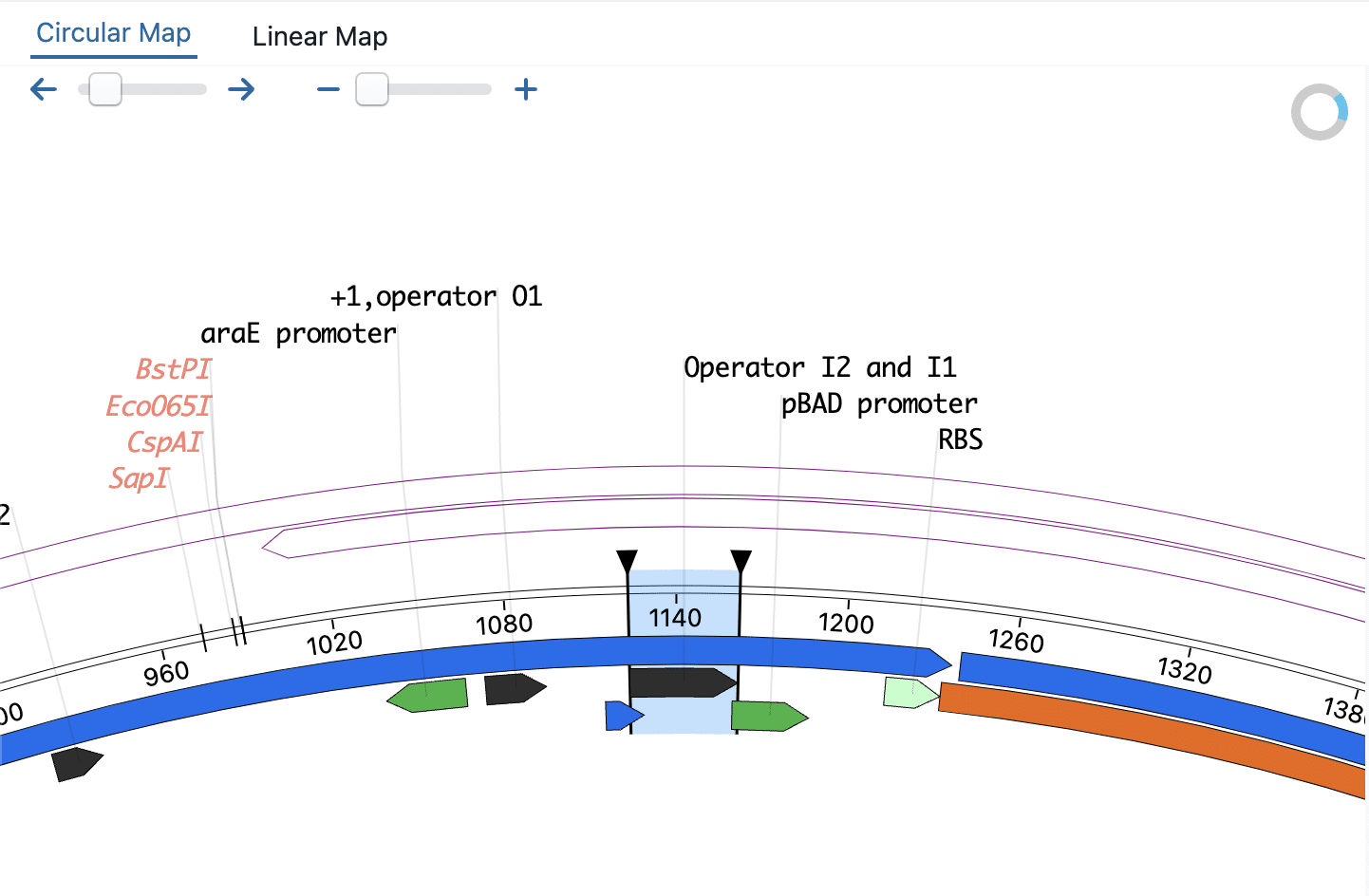1369x896 pixels.
Task: Click the +1,operator O1 annotation label
Action: 435,295
